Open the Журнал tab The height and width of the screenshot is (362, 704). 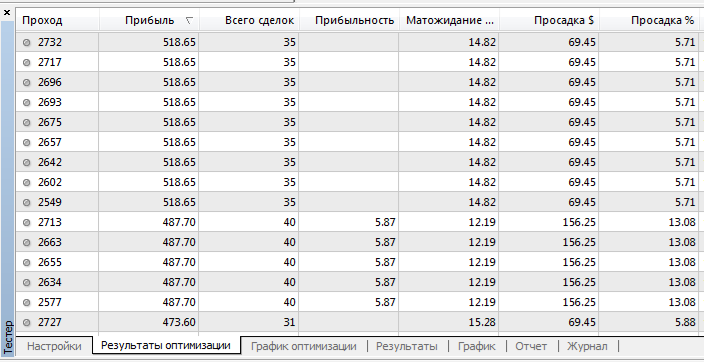[x=587, y=346]
